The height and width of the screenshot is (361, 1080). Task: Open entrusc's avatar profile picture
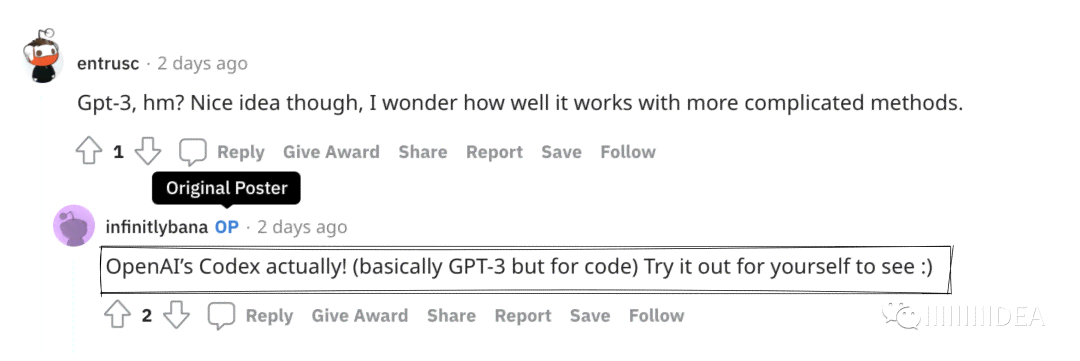pos(43,58)
